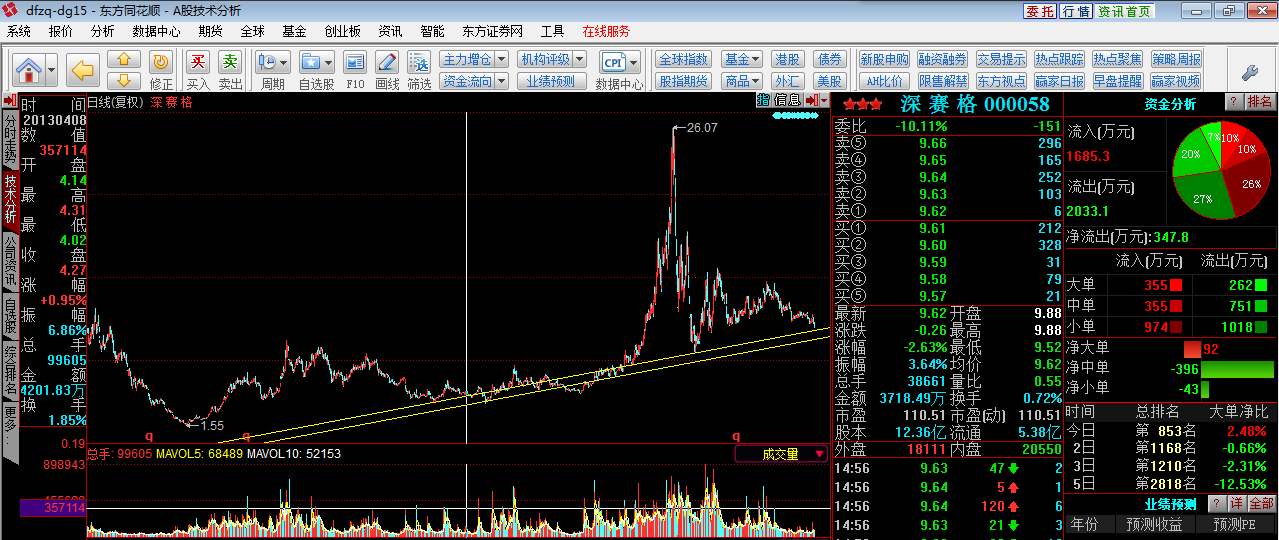This screenshot has width=1279, height=540.
Task: Click the 融资融券 button
Action: coord(943,60)
